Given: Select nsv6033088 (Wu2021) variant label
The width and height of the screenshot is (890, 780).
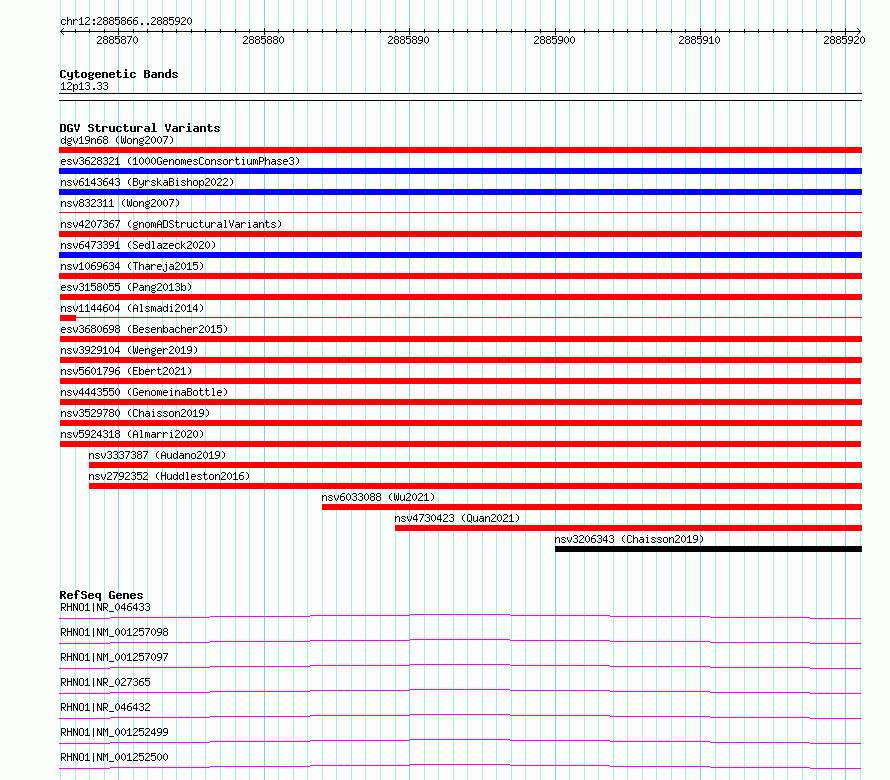Looking at the screenshot, I should [x=378, y=497].
